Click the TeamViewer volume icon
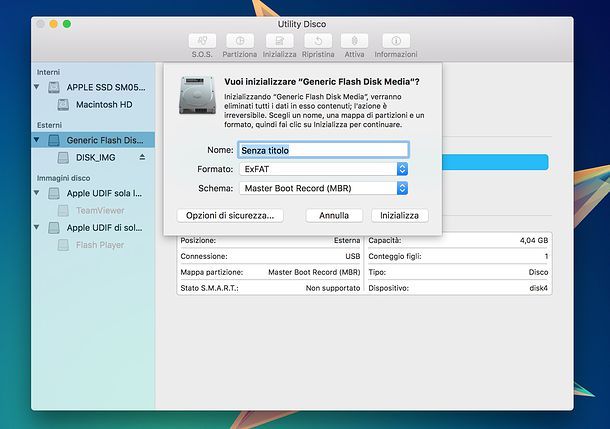The image size is (610, 429). point(63,210)
